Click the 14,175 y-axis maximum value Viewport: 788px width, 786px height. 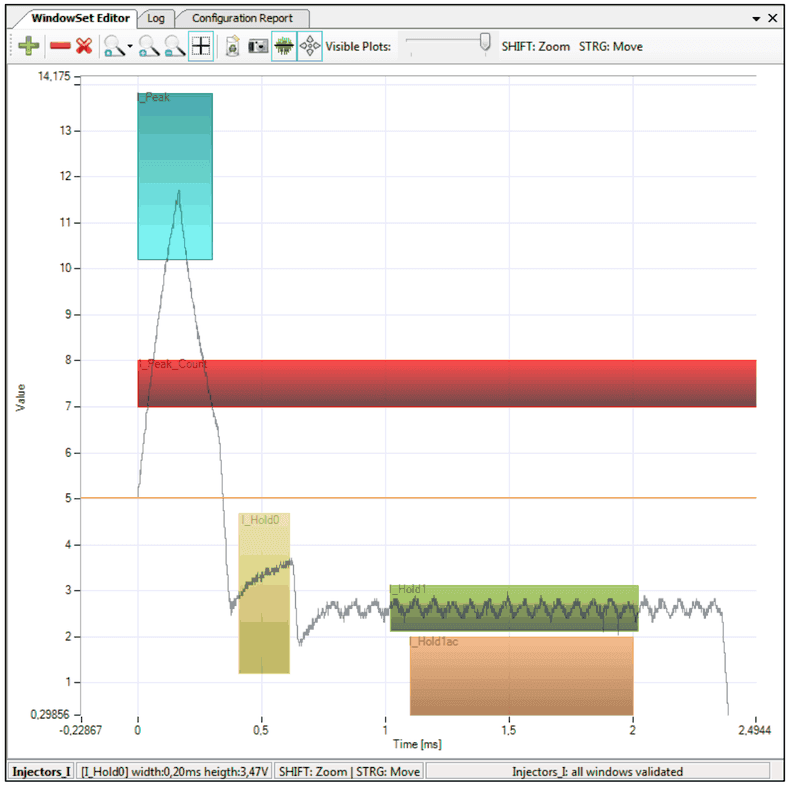[x=54, y=76]
